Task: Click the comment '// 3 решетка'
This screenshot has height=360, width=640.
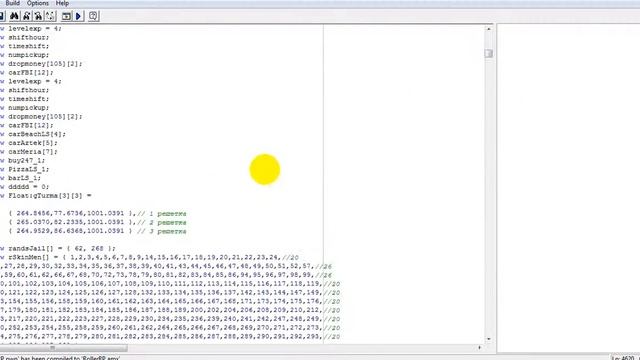Action: coord(162,231)
